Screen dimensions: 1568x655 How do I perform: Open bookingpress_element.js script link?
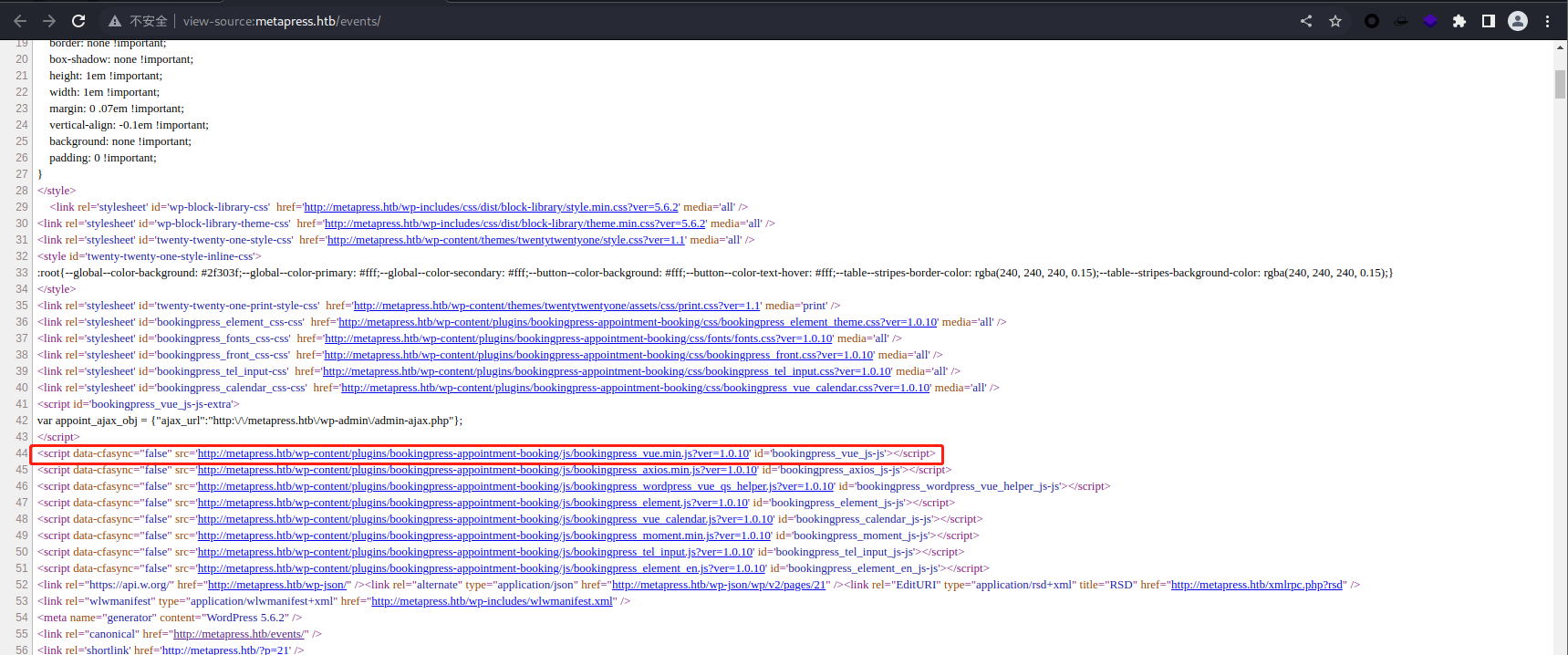(x=473, y=503)
